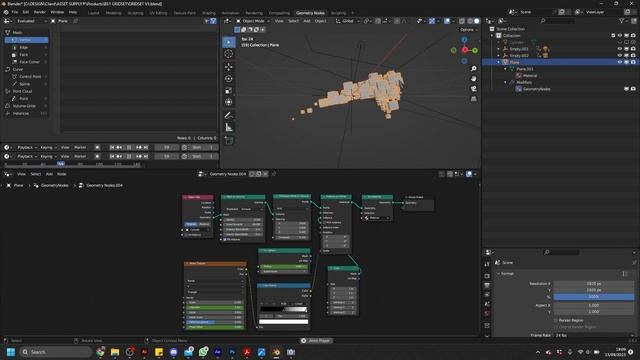The height and width of the screenshot is (360, 640).
Task: Collapse the Plane object in Outliner
Action: (x=498, y=62)
